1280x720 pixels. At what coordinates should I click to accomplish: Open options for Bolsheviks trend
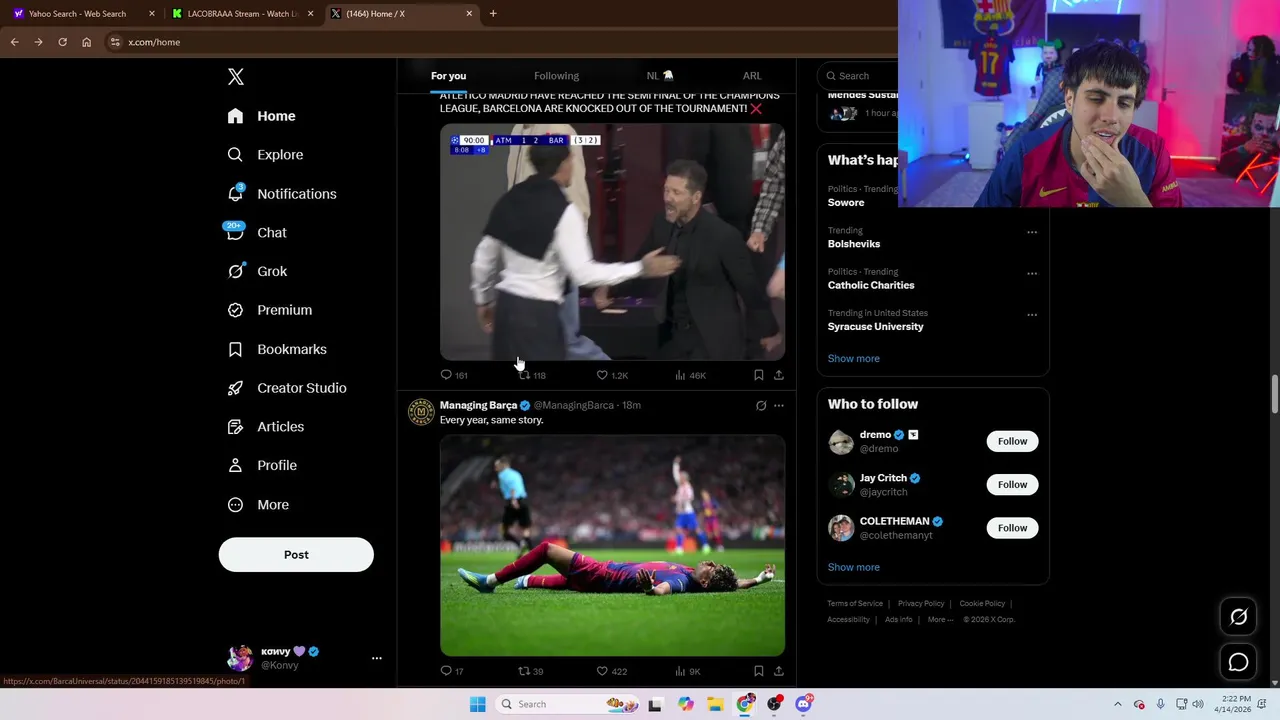point(1032,232)
